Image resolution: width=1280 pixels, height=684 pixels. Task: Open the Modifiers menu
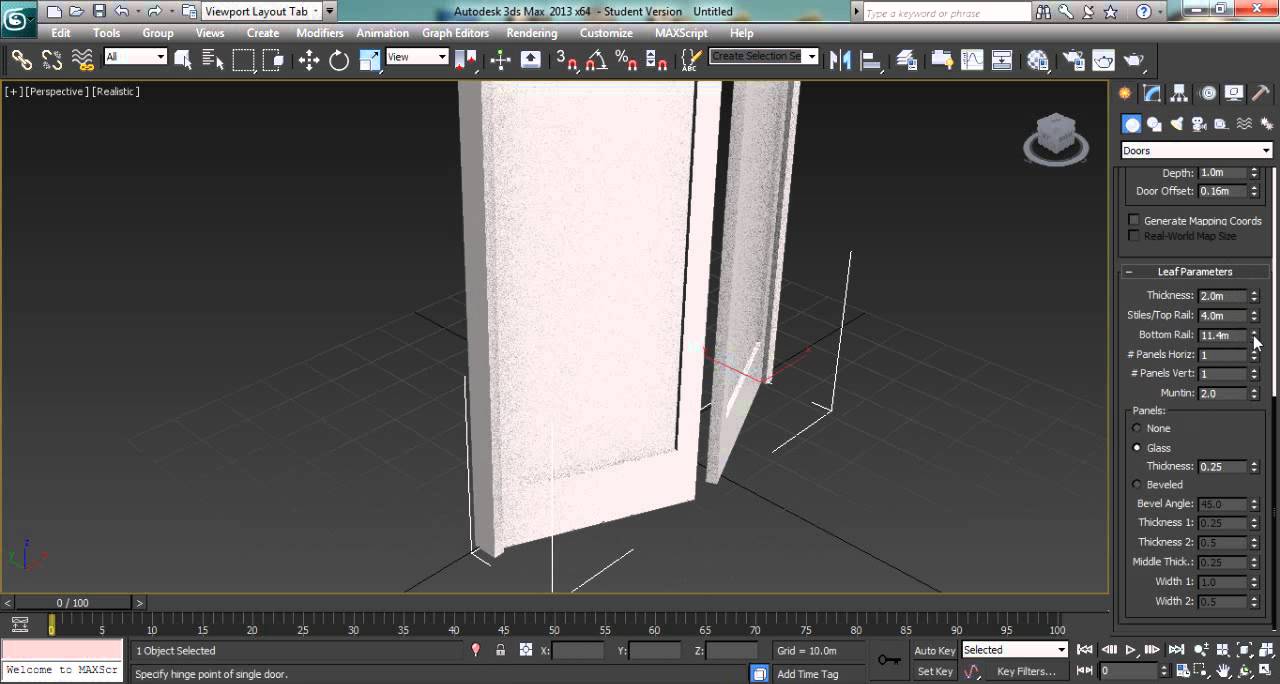click(320, 33)
